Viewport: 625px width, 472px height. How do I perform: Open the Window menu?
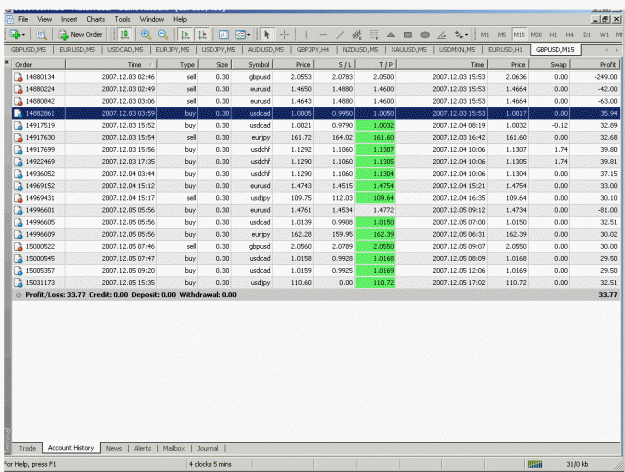(151, 19)
